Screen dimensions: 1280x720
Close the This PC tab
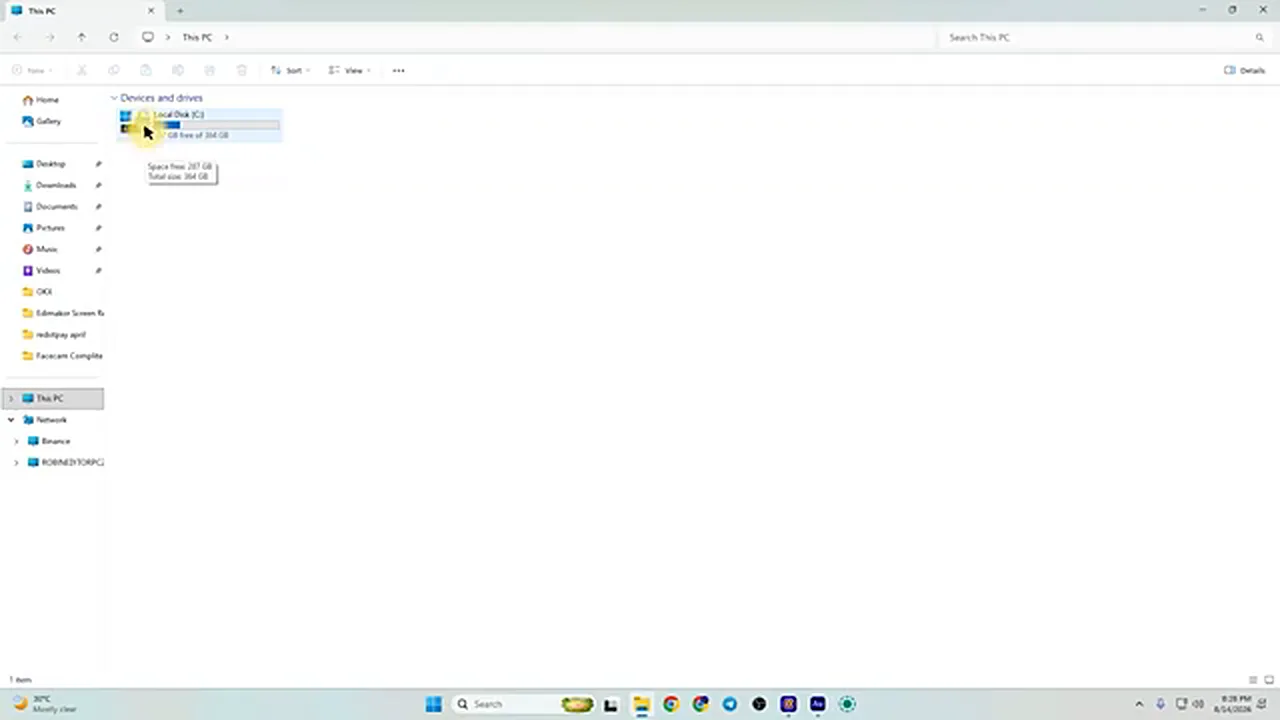click(152, 11)
